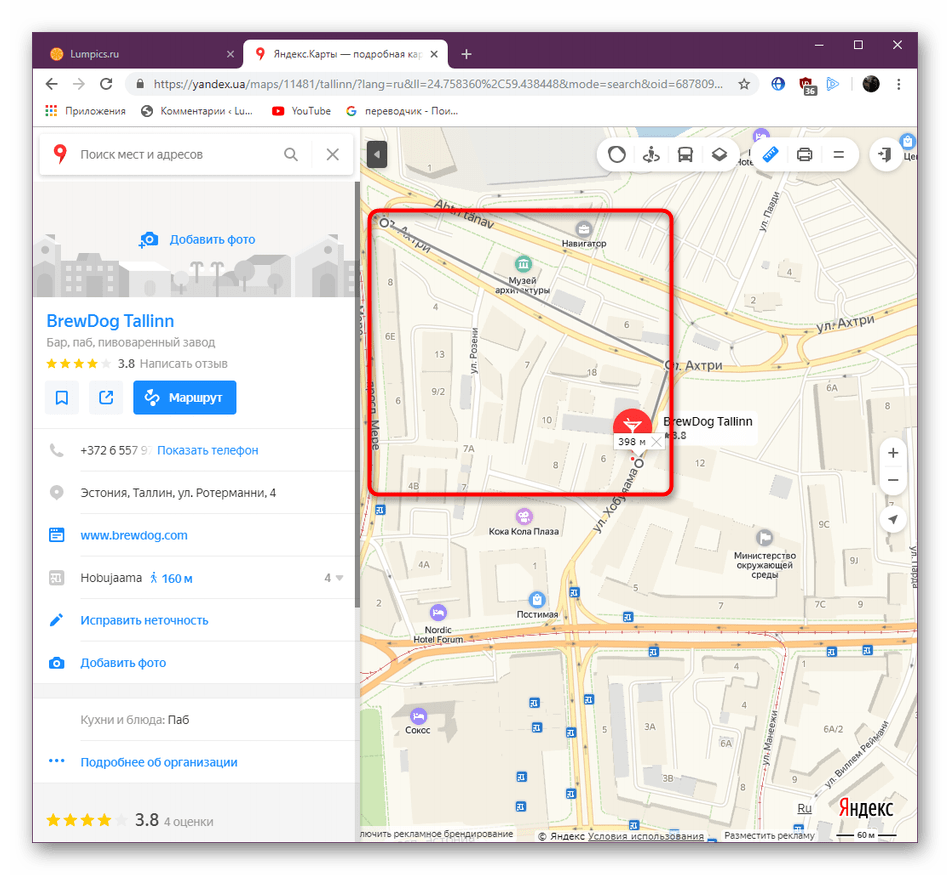Save BrewDog Tallinn with the bookmark icon

(62, 398)
